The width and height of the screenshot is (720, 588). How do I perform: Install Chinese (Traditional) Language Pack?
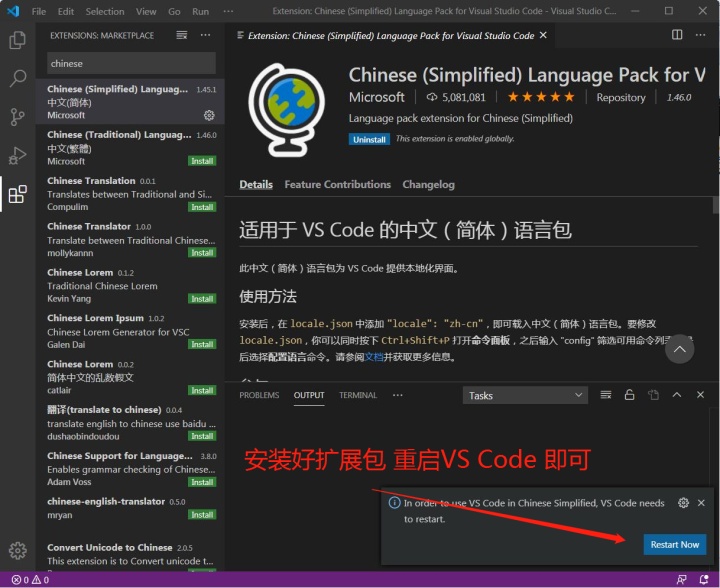click(202, 161)
